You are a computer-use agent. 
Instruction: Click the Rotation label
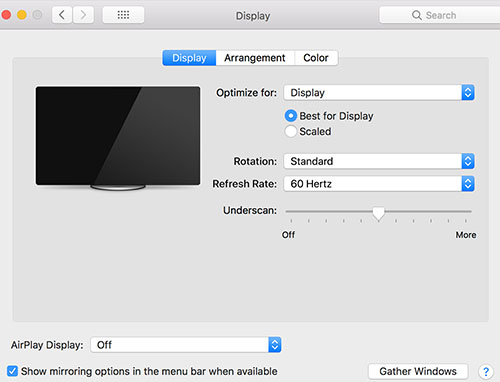click(255, 161)
